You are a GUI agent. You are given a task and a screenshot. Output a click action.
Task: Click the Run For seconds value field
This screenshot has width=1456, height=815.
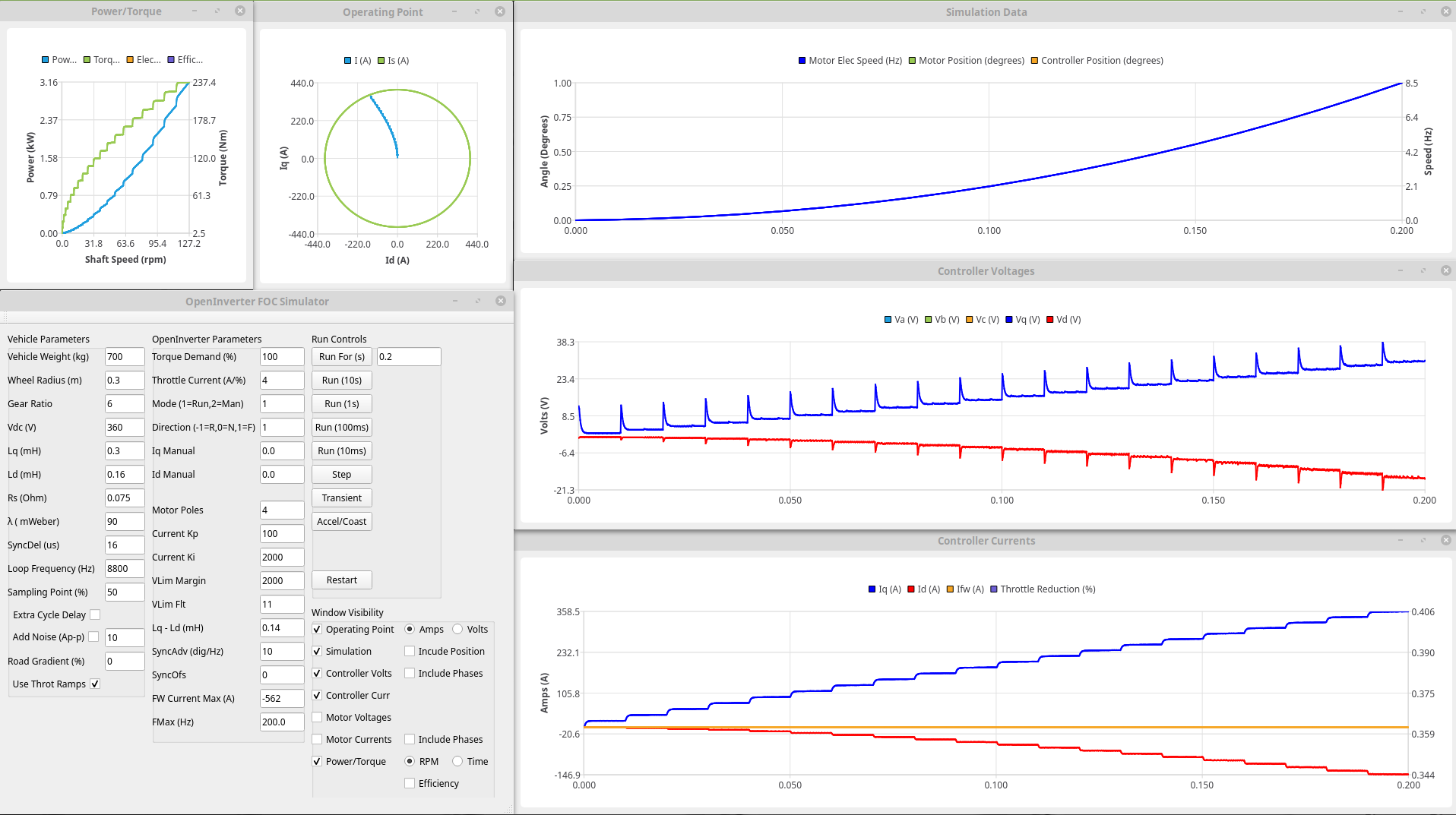408,357
